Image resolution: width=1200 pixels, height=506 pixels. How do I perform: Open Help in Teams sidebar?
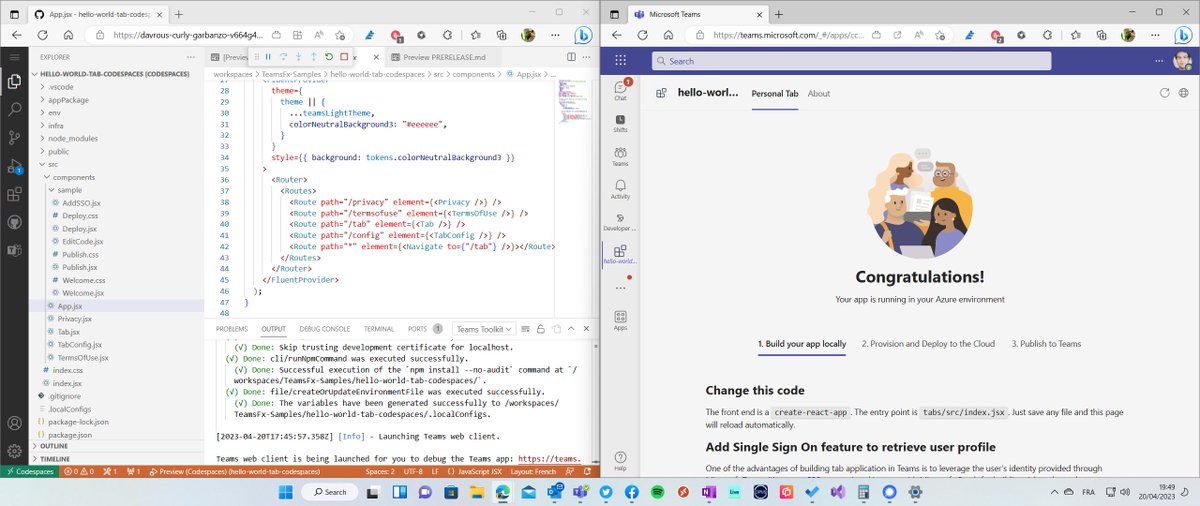pyautogui.click(x=621, y=461)
